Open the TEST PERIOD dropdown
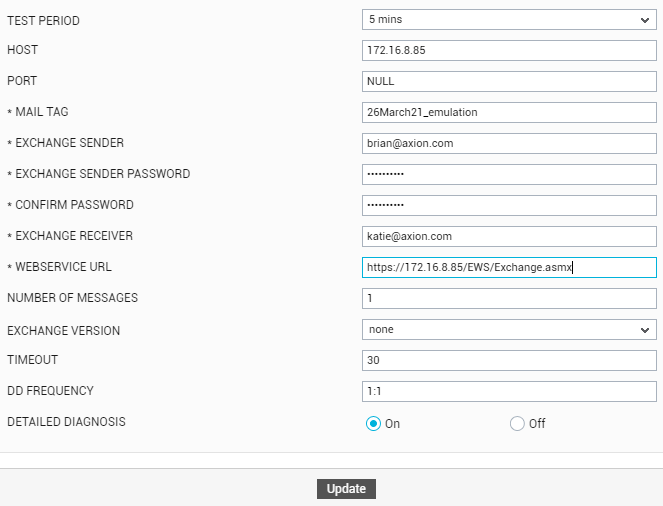The height and width of the screenshot is (506, 663). click(x=509, y=20)
